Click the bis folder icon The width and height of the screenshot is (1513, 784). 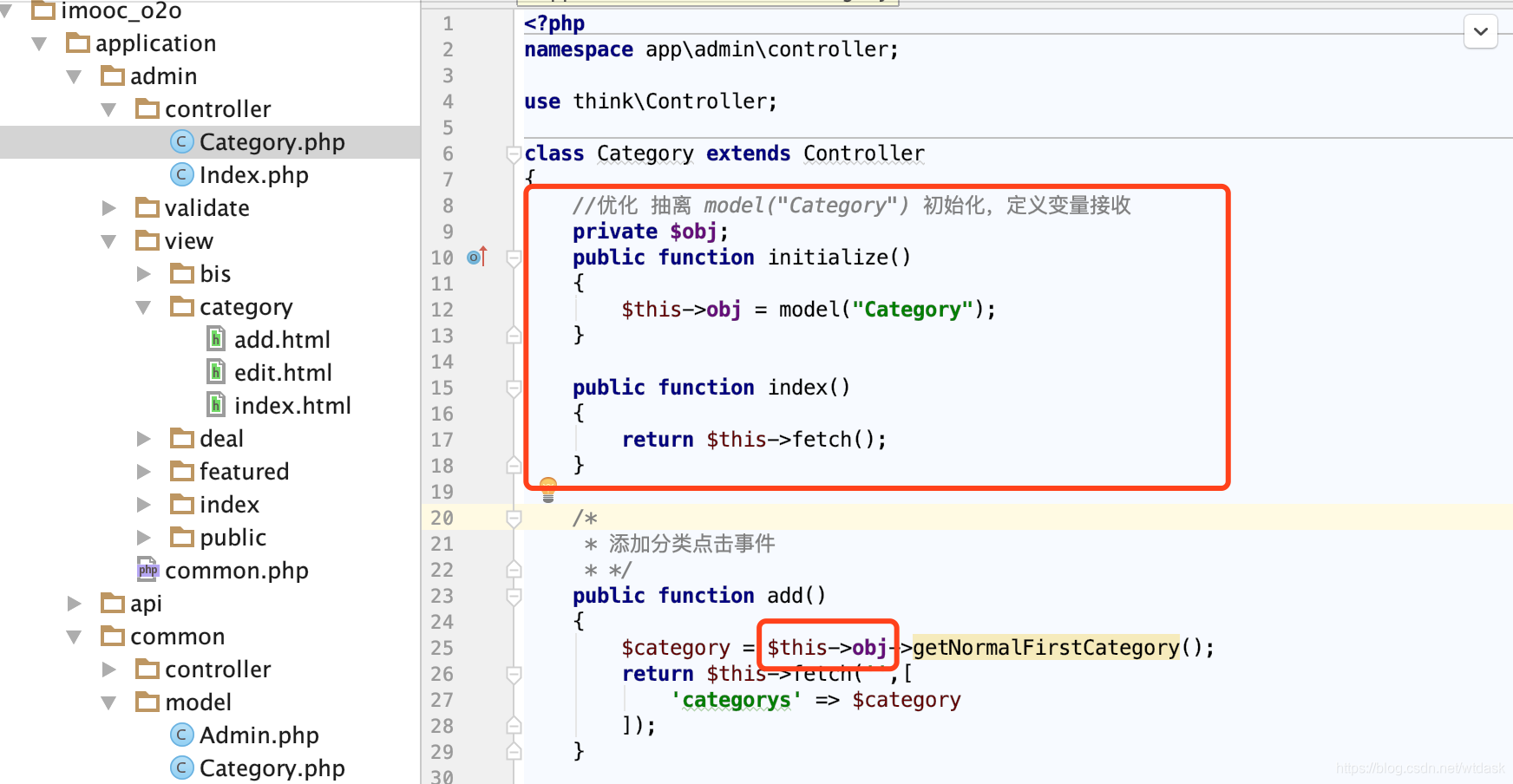coord(182,273)
